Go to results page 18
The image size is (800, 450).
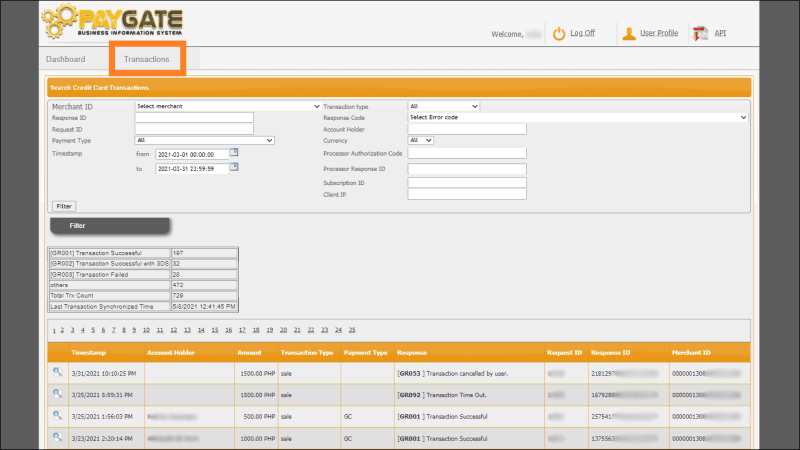click(x=256, y=330)
